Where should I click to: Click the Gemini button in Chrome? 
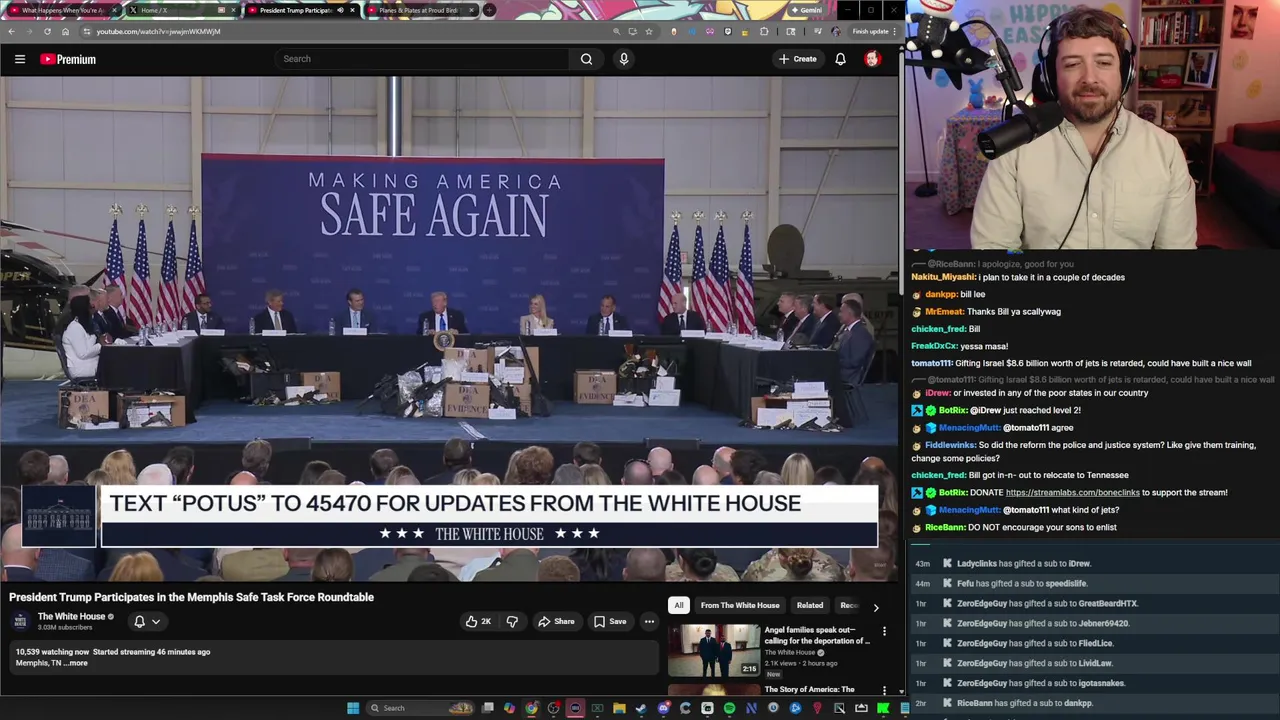(806, 10)
